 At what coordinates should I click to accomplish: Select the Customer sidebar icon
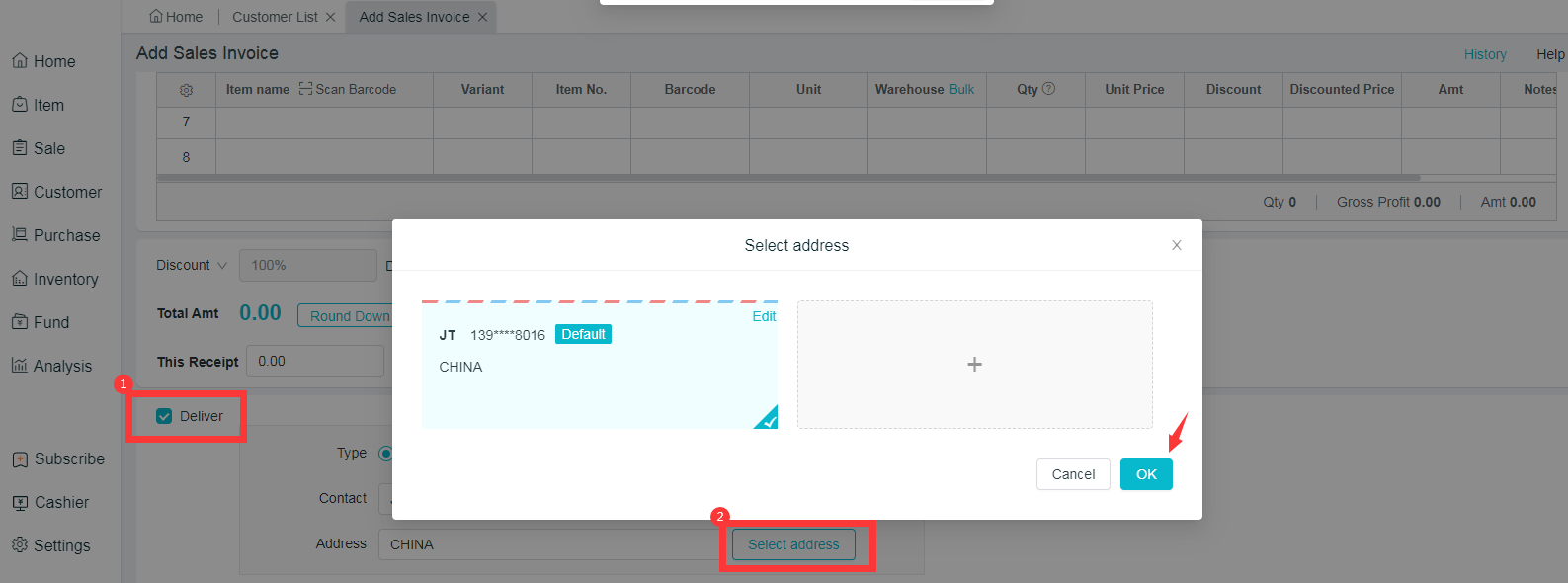pyautogui.click(x=20, y=192)
